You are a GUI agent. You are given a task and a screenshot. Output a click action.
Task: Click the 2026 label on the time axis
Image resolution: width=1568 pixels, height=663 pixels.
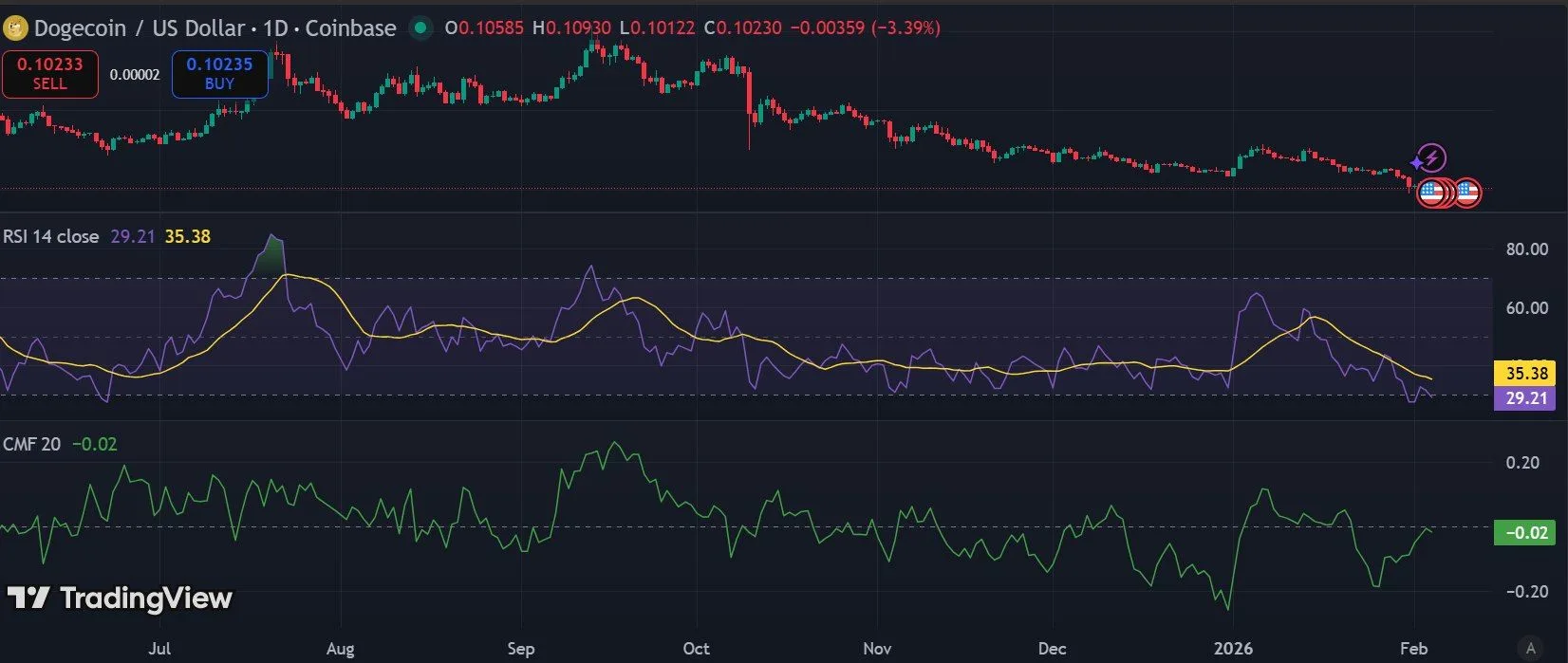click(1233, 649)
